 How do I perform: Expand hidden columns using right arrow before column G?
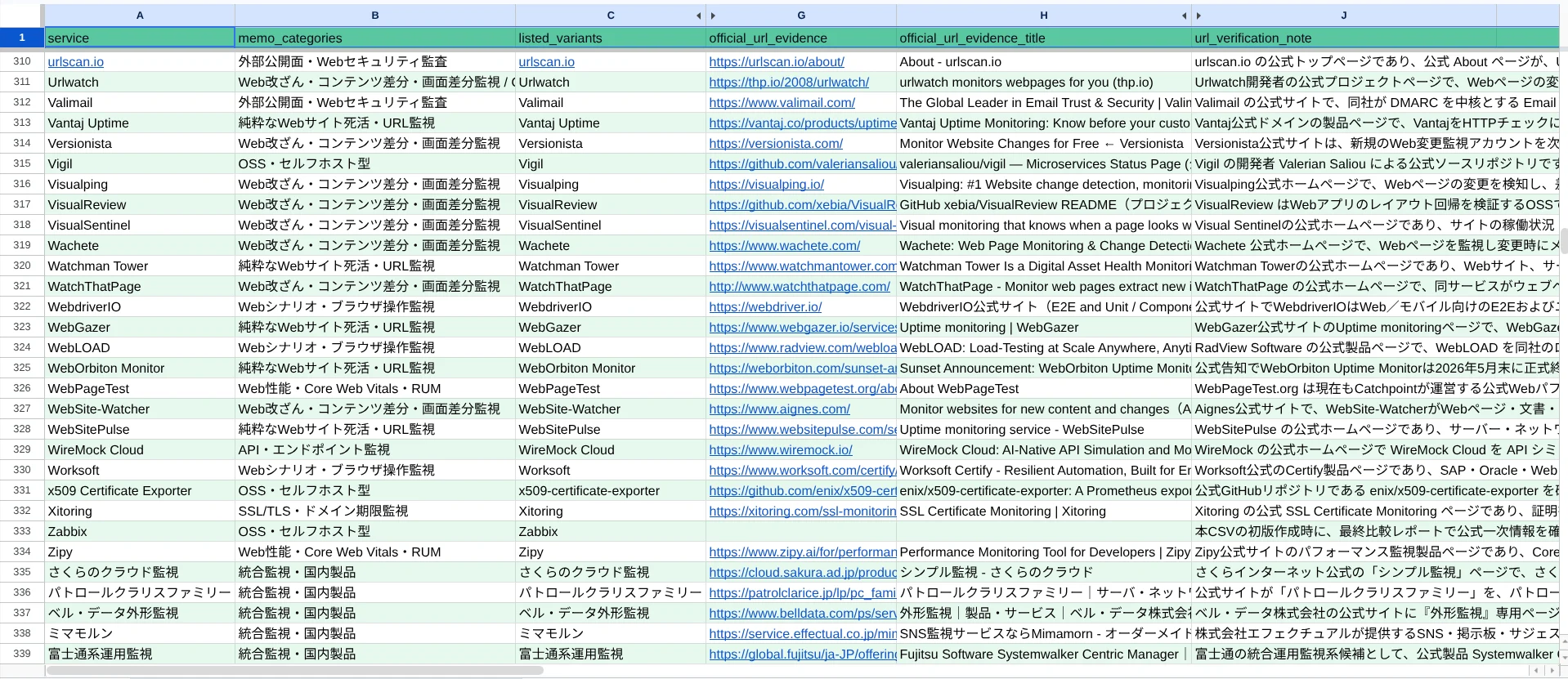(713, 16)
